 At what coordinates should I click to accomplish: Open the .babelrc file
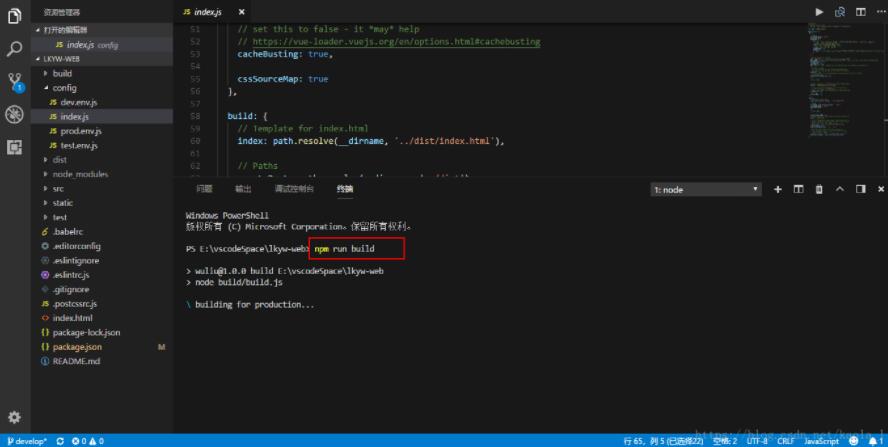[102, 232]
